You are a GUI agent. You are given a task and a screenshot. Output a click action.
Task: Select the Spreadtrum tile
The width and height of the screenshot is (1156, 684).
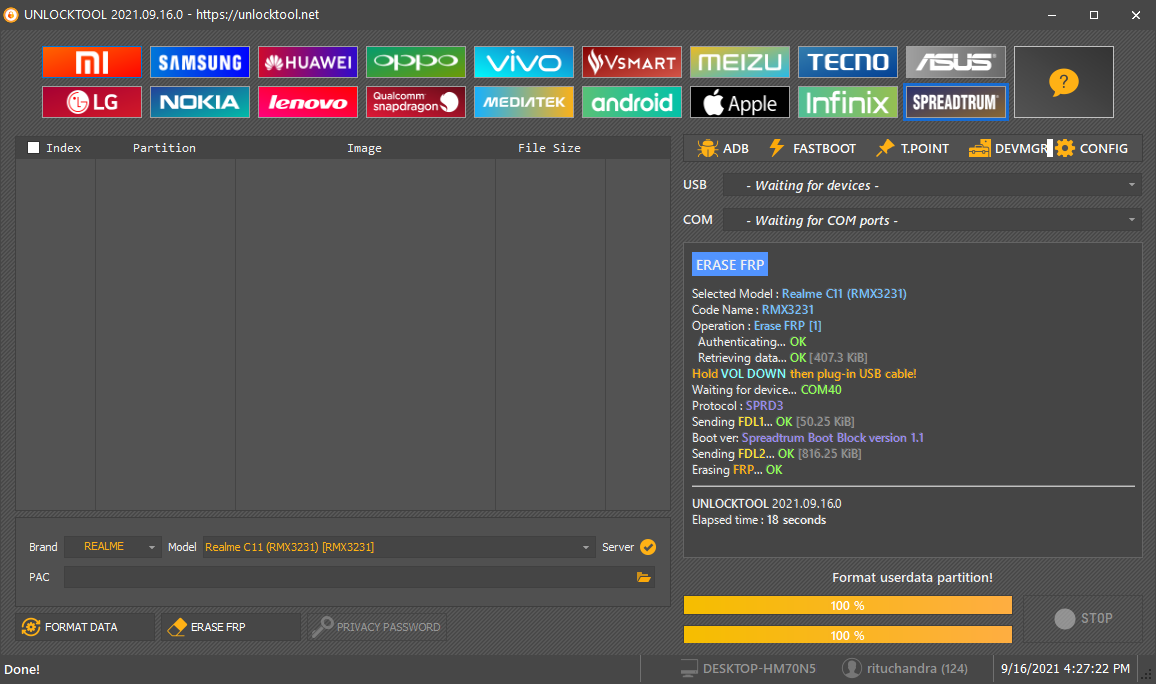pyautogui.click(x=955, y=102)
